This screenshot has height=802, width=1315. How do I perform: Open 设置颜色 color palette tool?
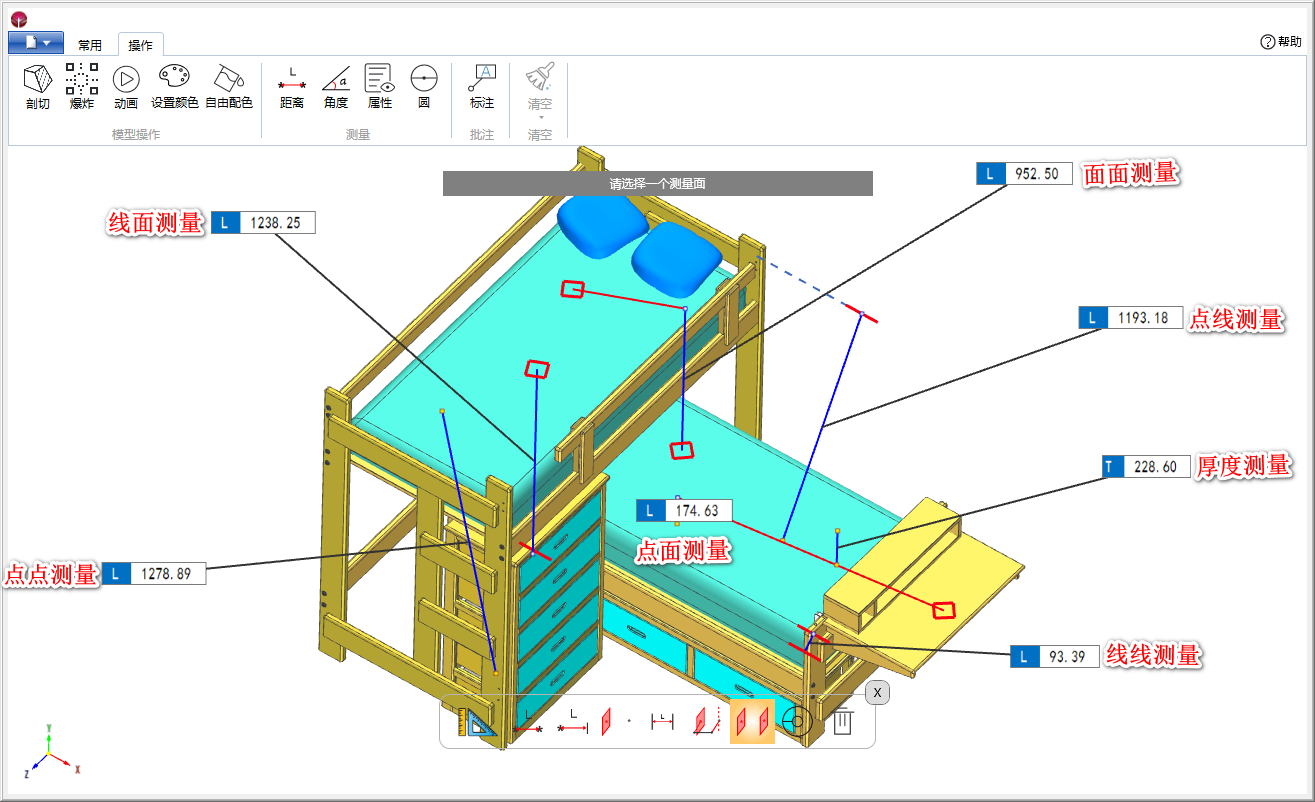pos(175,87)
